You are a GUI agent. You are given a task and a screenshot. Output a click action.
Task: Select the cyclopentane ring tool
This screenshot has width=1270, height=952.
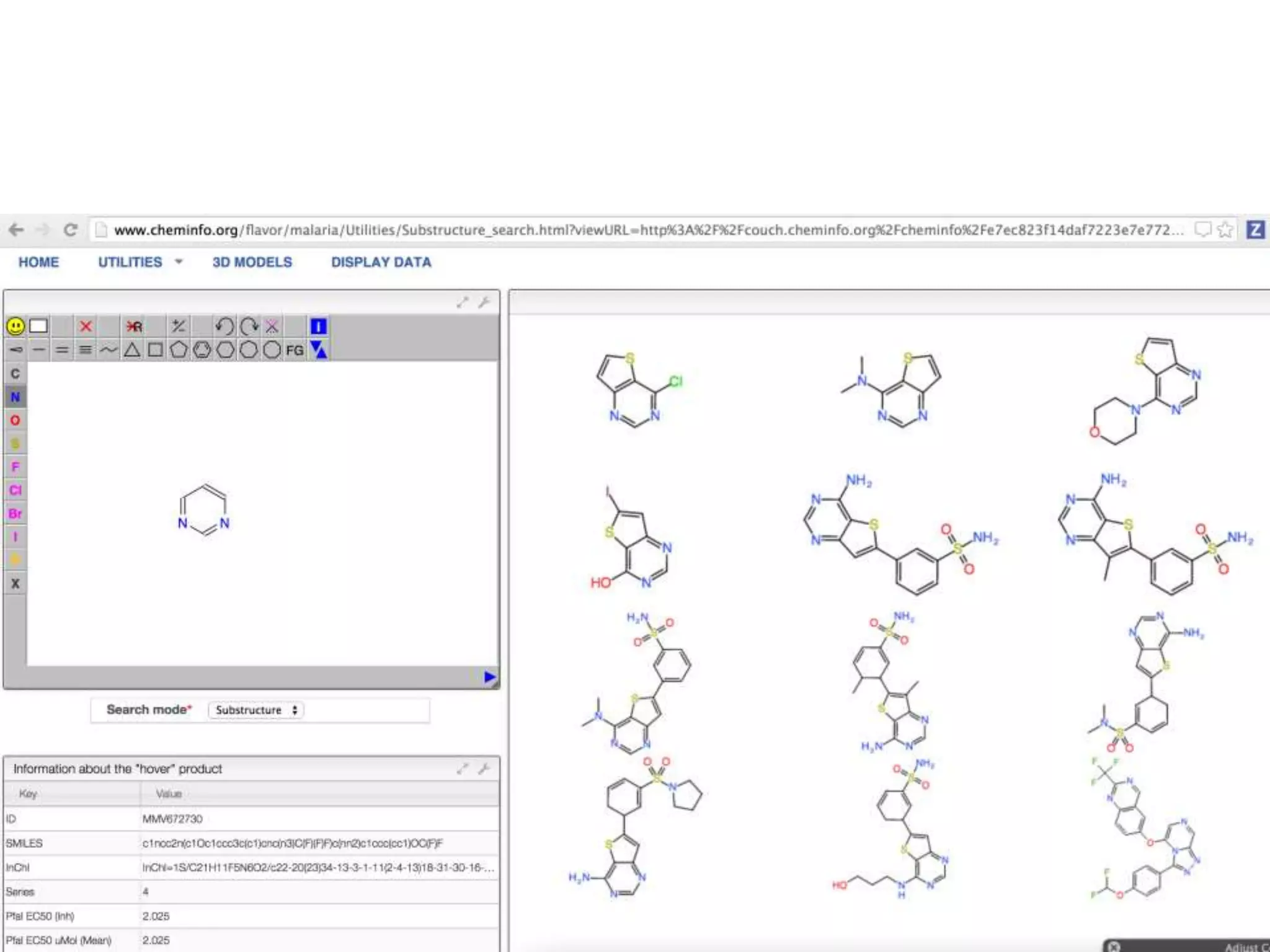tap(179, 350)
